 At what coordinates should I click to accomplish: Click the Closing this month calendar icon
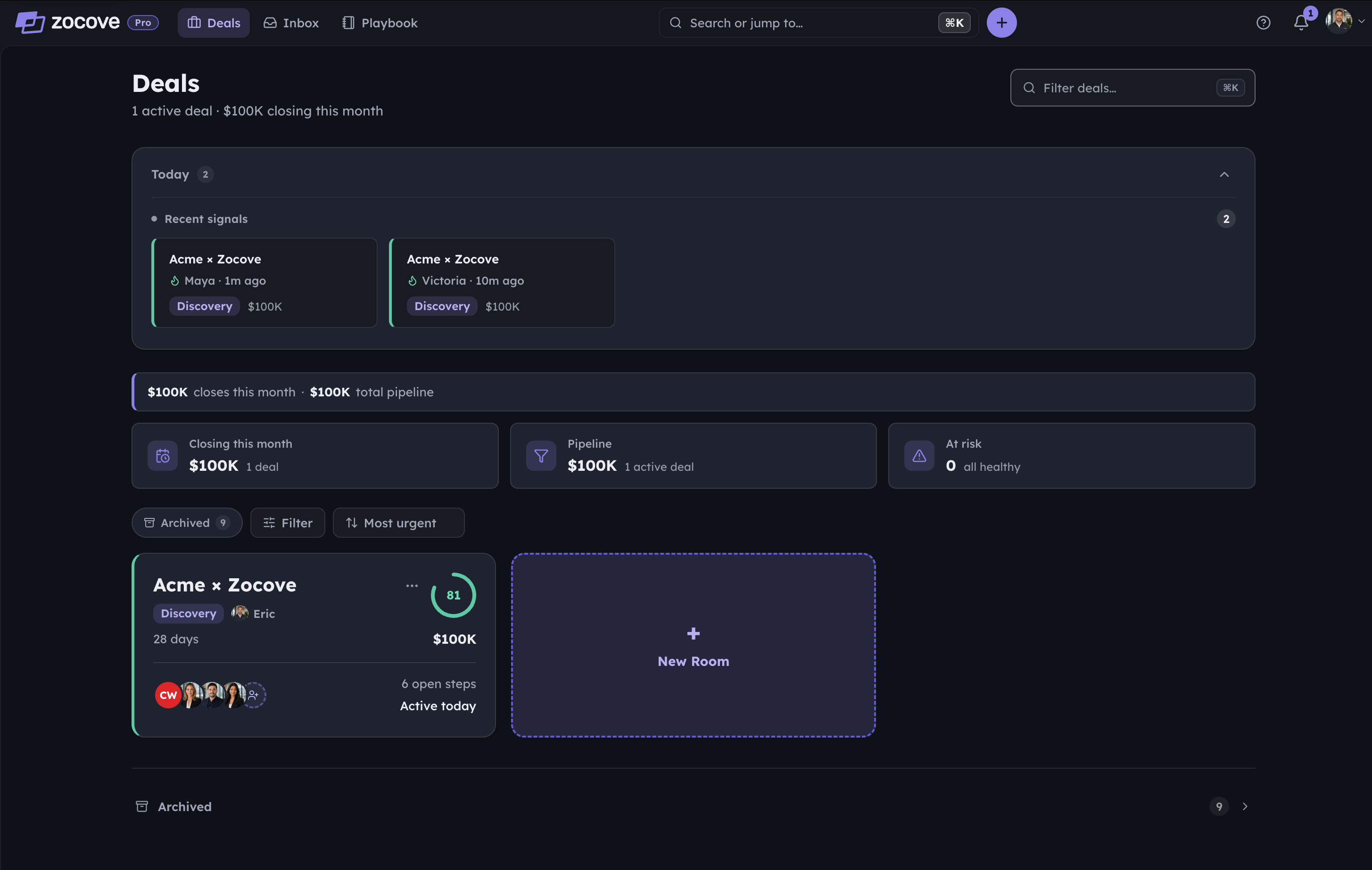point(162,455)
